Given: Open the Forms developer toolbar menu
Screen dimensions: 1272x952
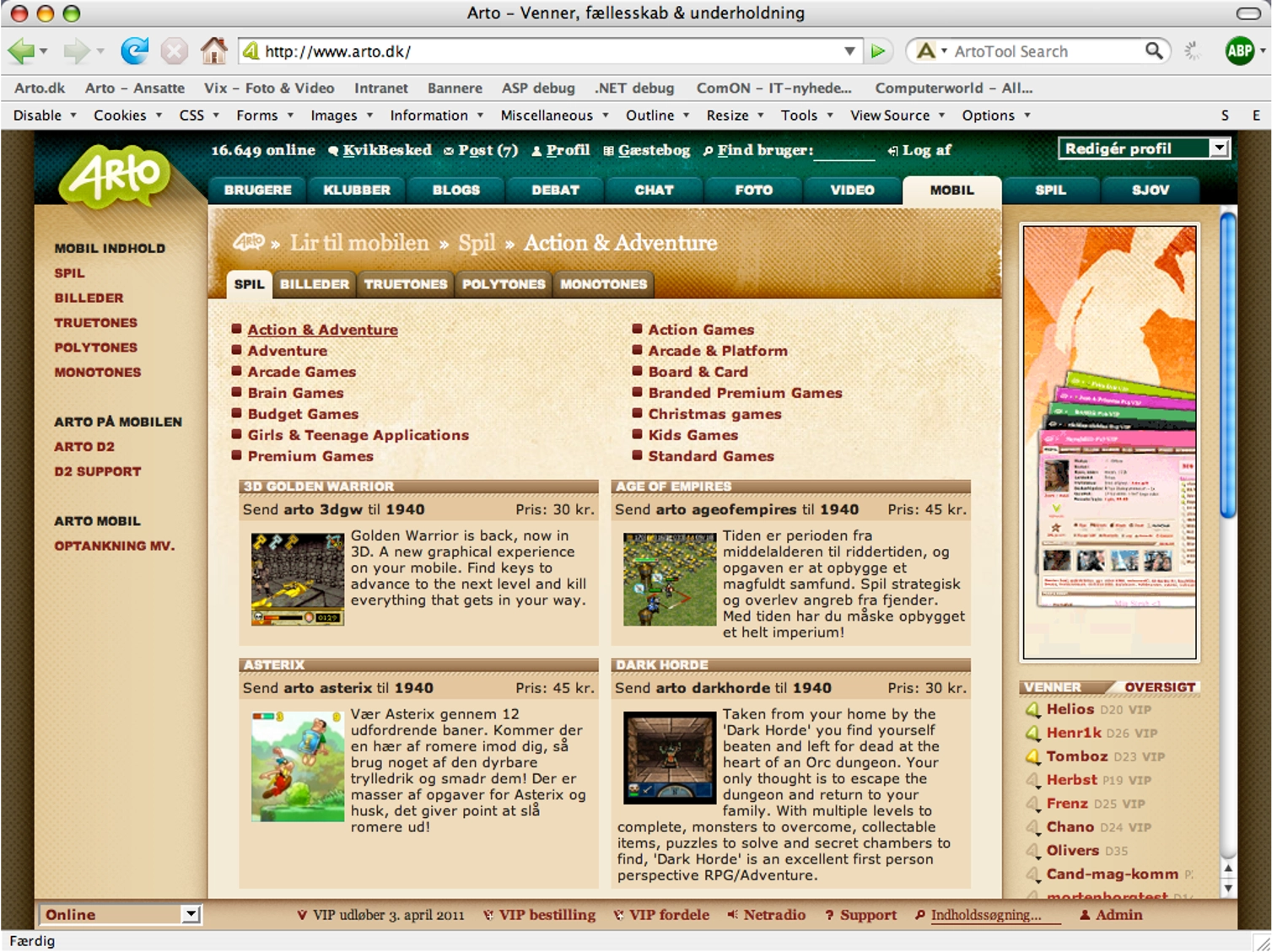Looking at the screenshot, I should click(265, 116).
